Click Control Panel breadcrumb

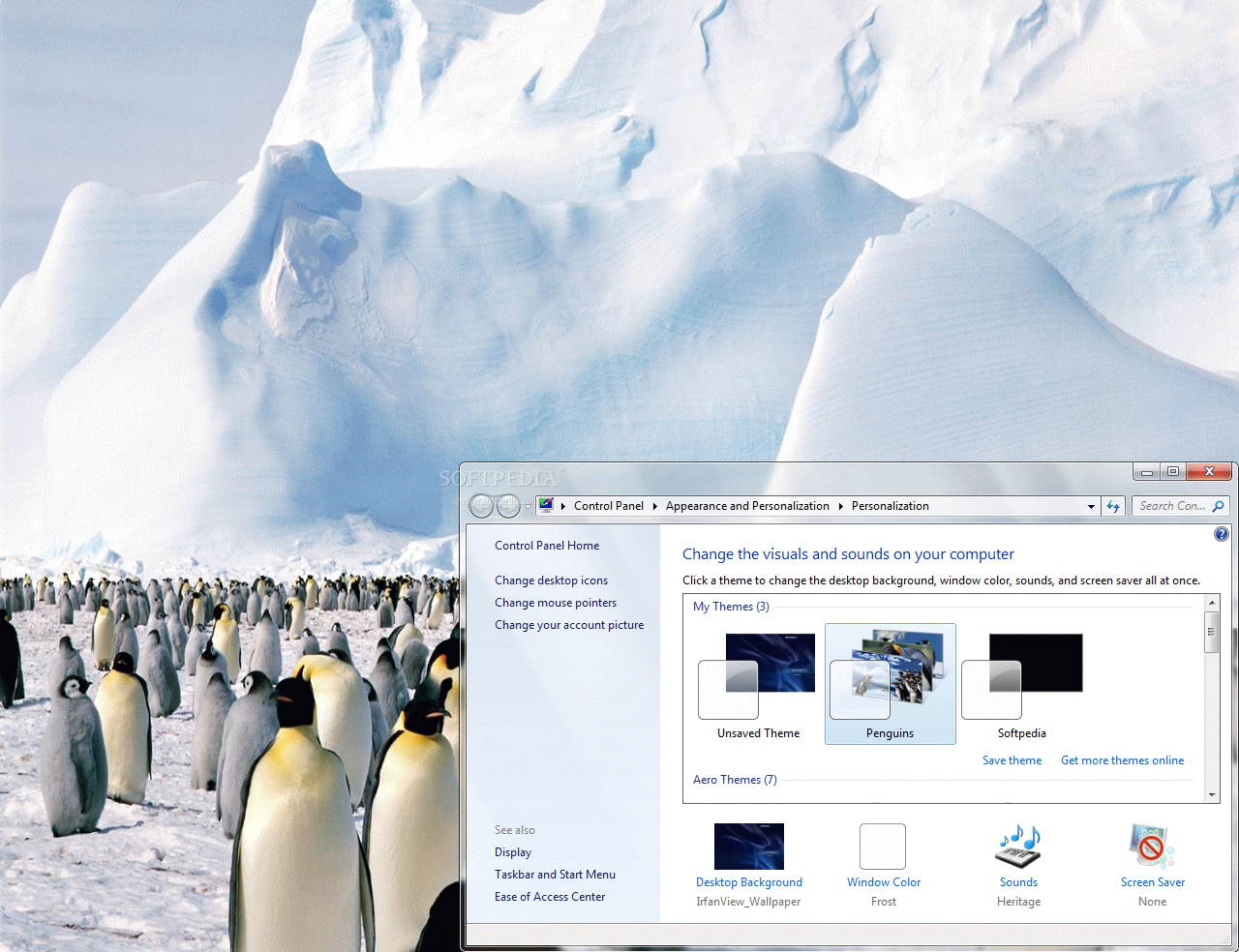pos(609,506)
